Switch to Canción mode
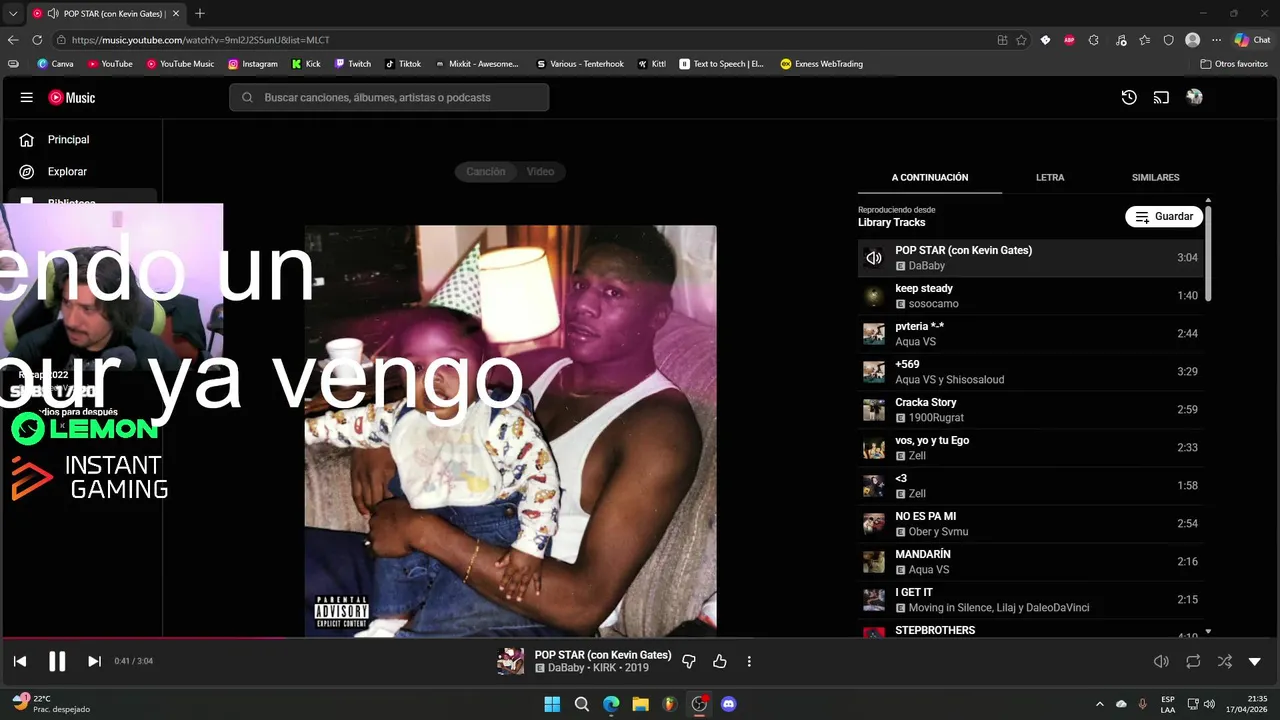 pos(485,172)
